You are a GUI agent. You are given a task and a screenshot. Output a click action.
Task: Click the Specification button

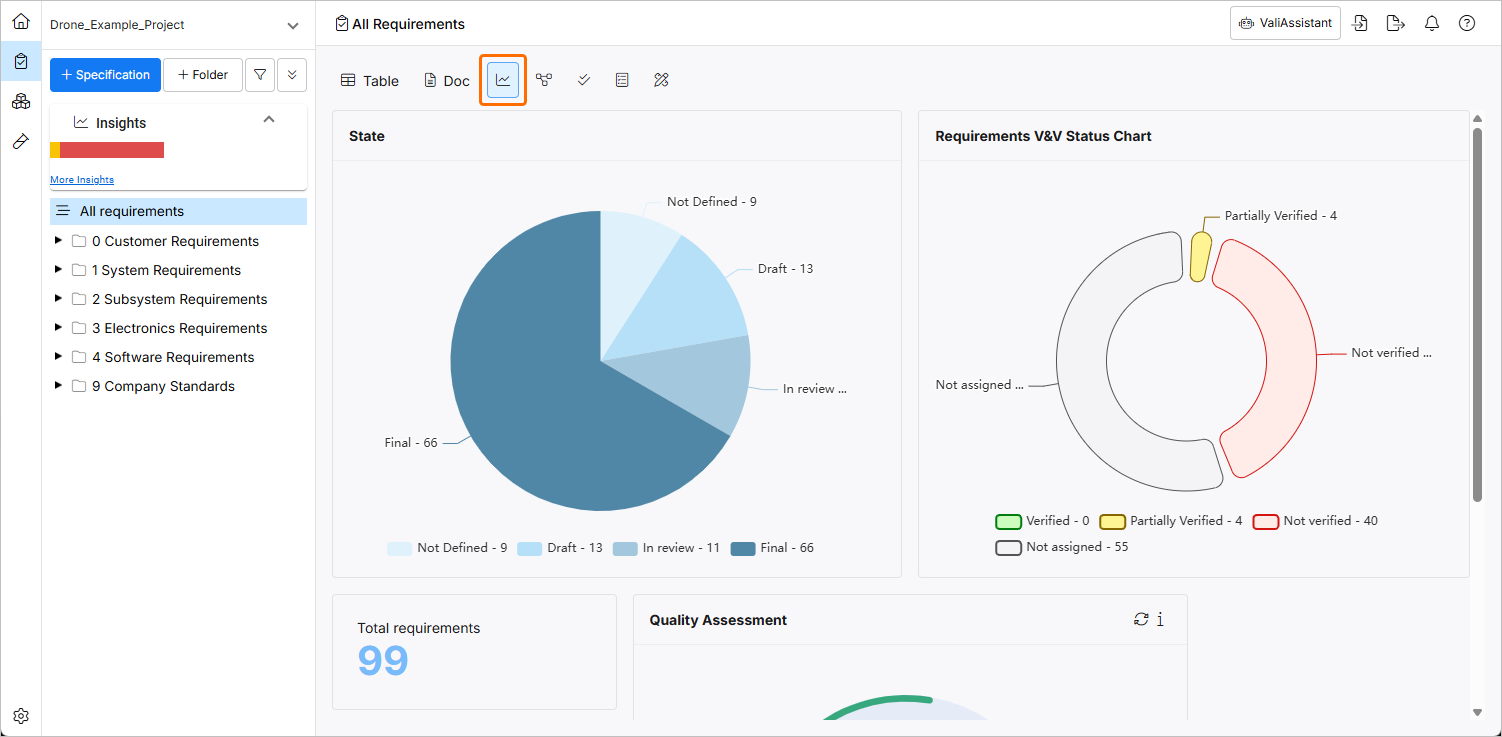point(105,75)
